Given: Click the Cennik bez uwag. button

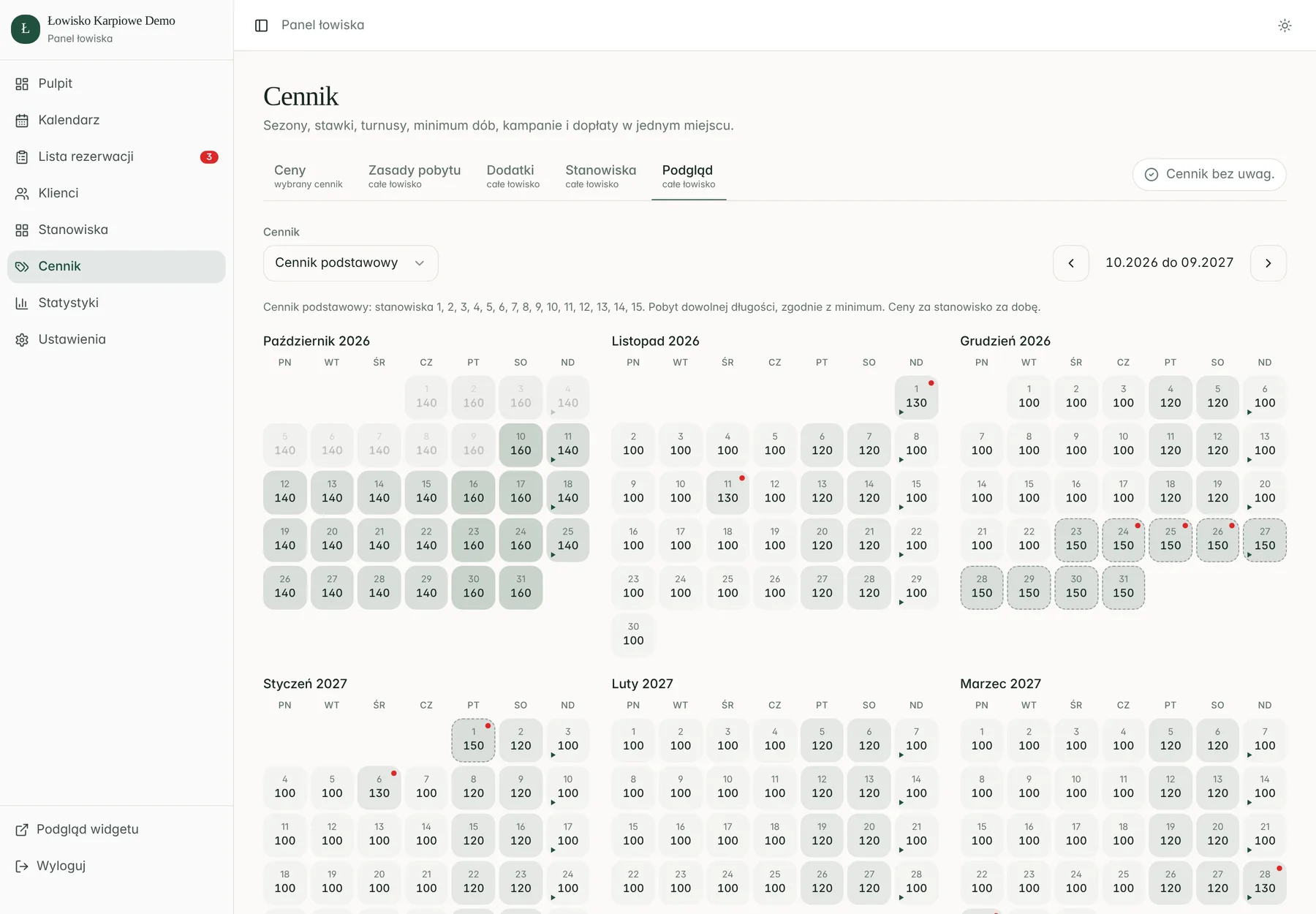Looking at the screenshot, I should click(1209, 175).
